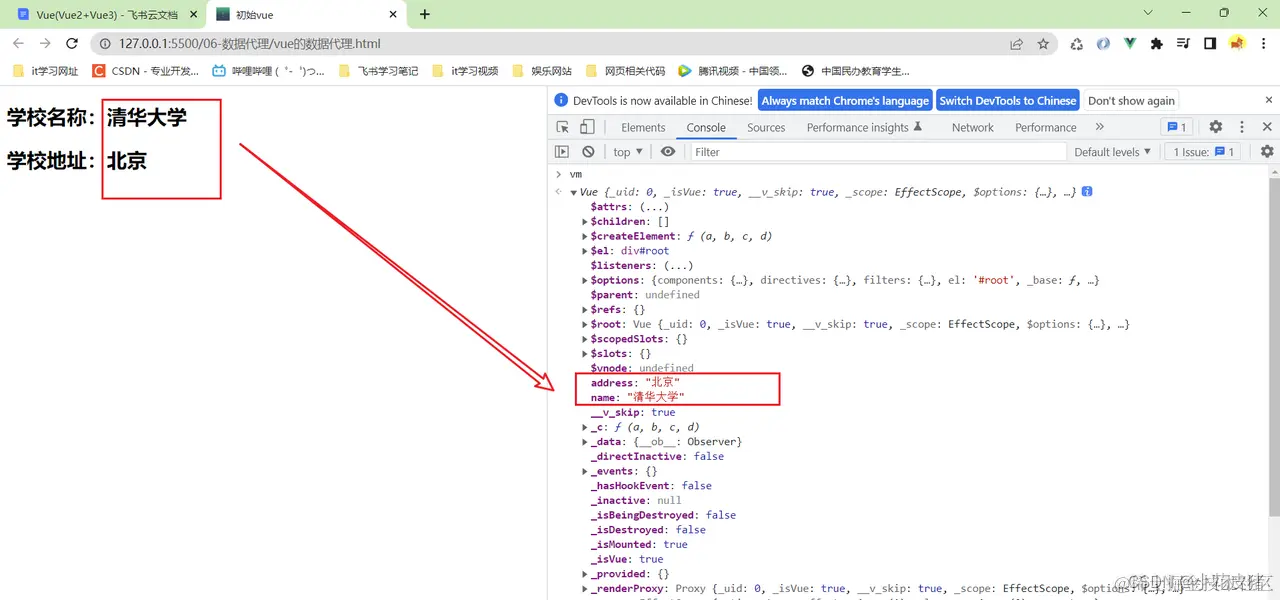The width and height of the screenshot is (1280, 600).
Task: Create a live expression with the eye icon
Action: point(668,152)
